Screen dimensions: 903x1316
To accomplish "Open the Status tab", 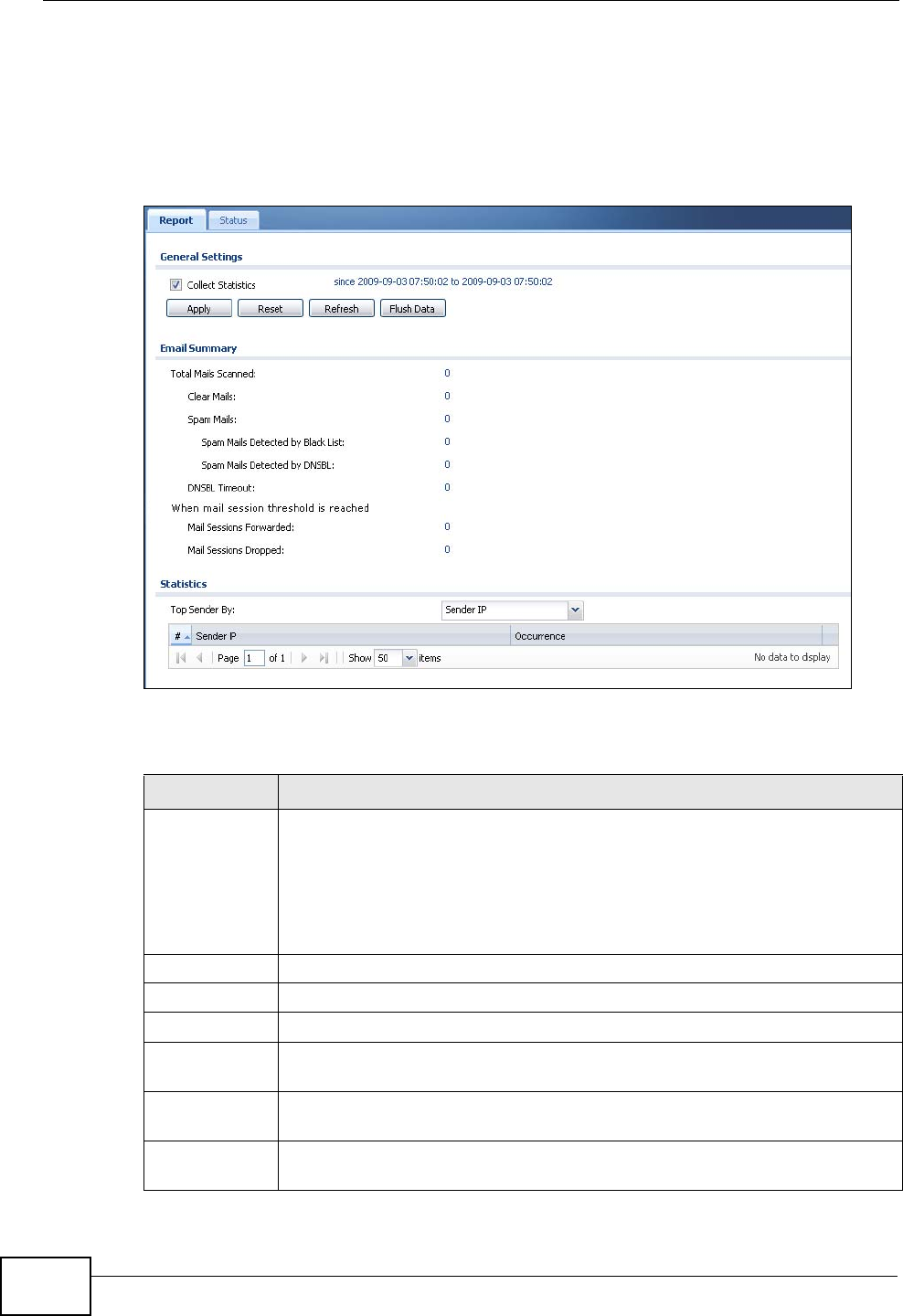I will [x=233, y=220].
